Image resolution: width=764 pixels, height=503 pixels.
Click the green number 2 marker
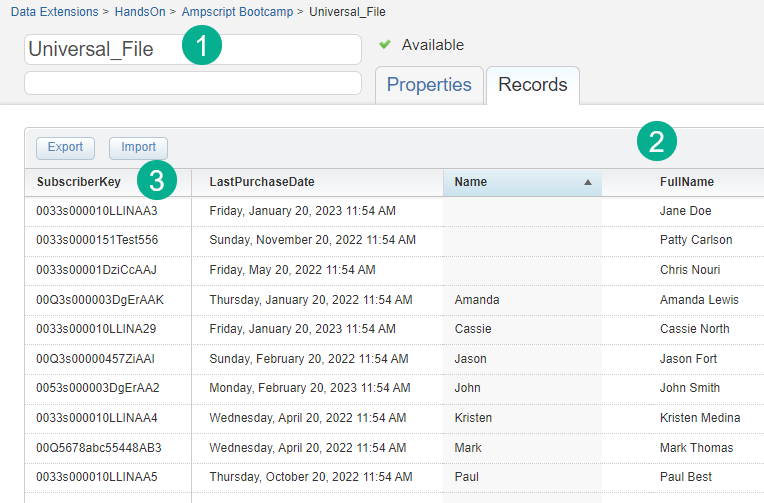pos(657,141)
